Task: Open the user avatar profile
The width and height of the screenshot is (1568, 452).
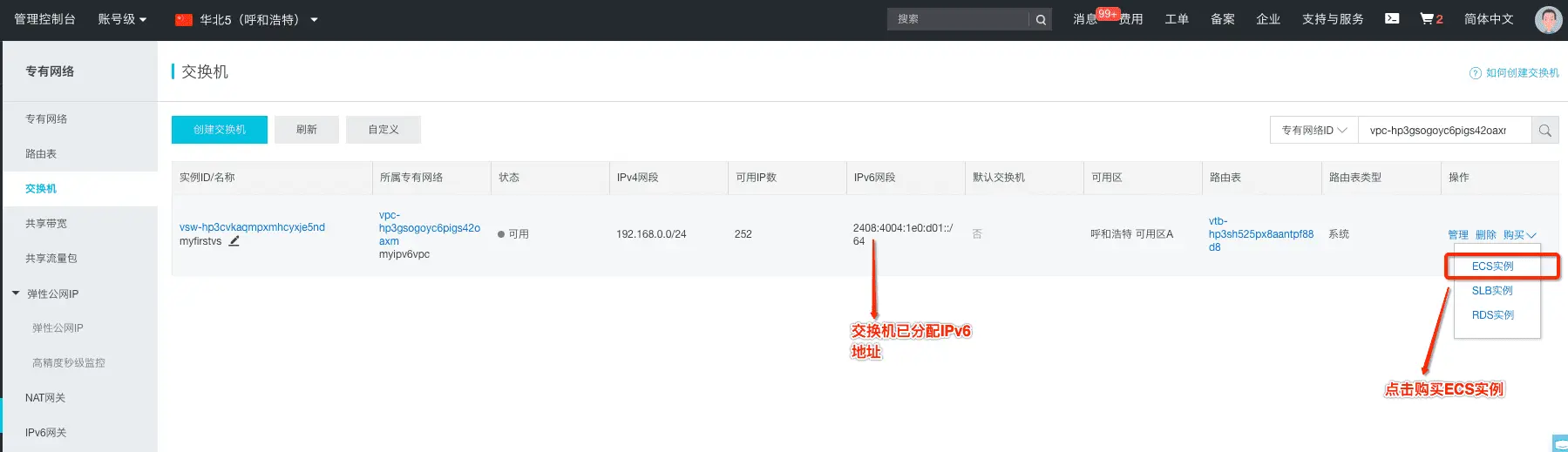Action: pos(1548,19)
